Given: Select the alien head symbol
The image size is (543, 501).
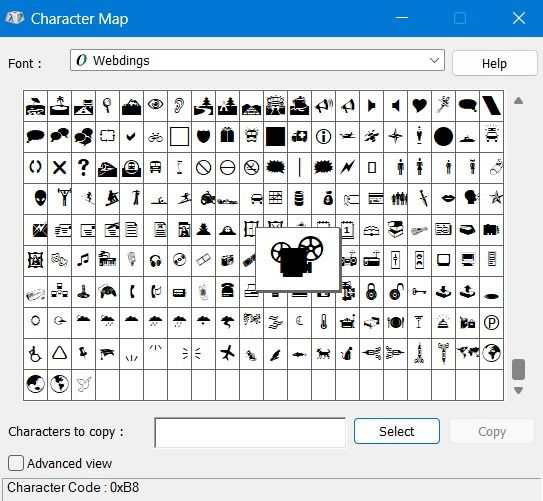Looking at the screenshot, I should pyautogui.click(x=40, y=199).
